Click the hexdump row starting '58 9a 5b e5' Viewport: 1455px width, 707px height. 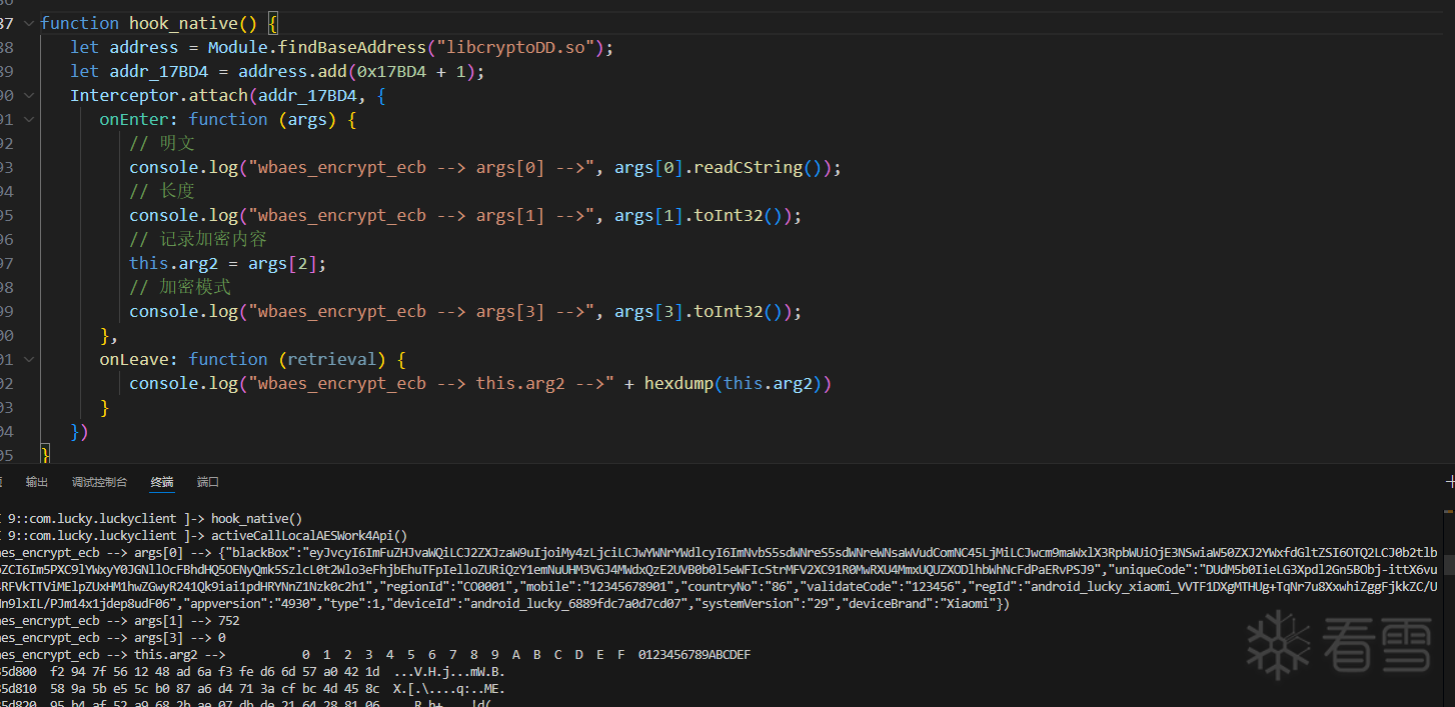coord(253,689)
